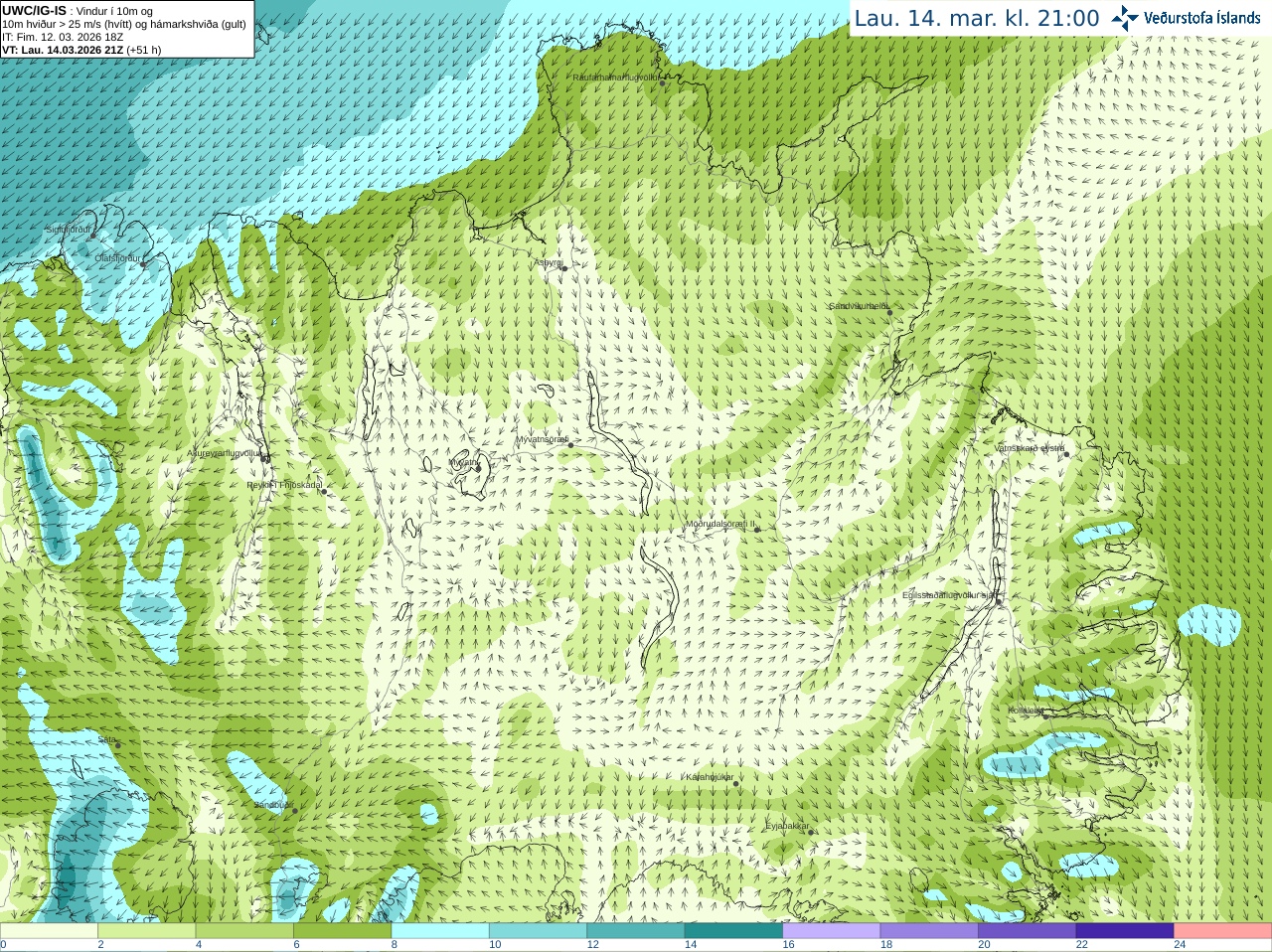Pick the 12–14 m/s teal legend swatch
This screenshot has width=1272, height=952.
pyautogui.click(x=636, y=931)
